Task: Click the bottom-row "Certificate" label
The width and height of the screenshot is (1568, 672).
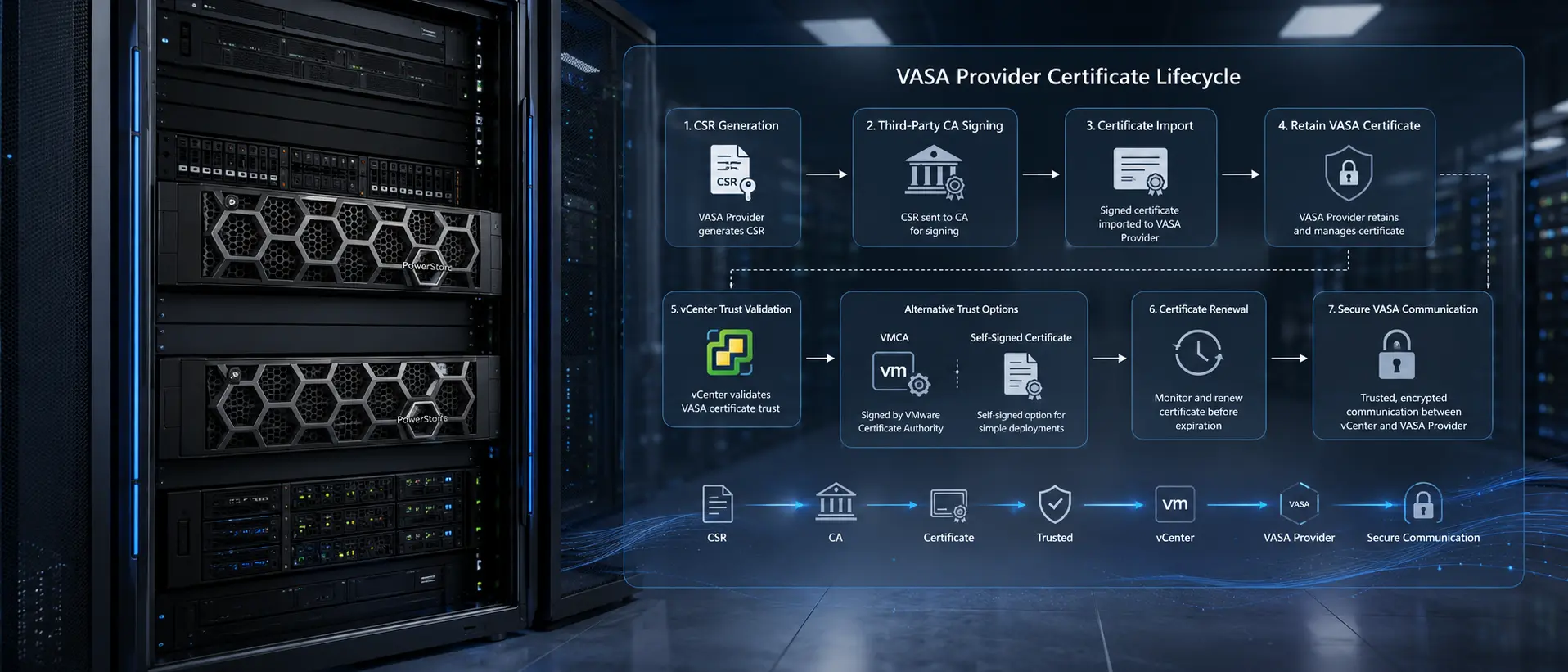Action: [948, 538]
